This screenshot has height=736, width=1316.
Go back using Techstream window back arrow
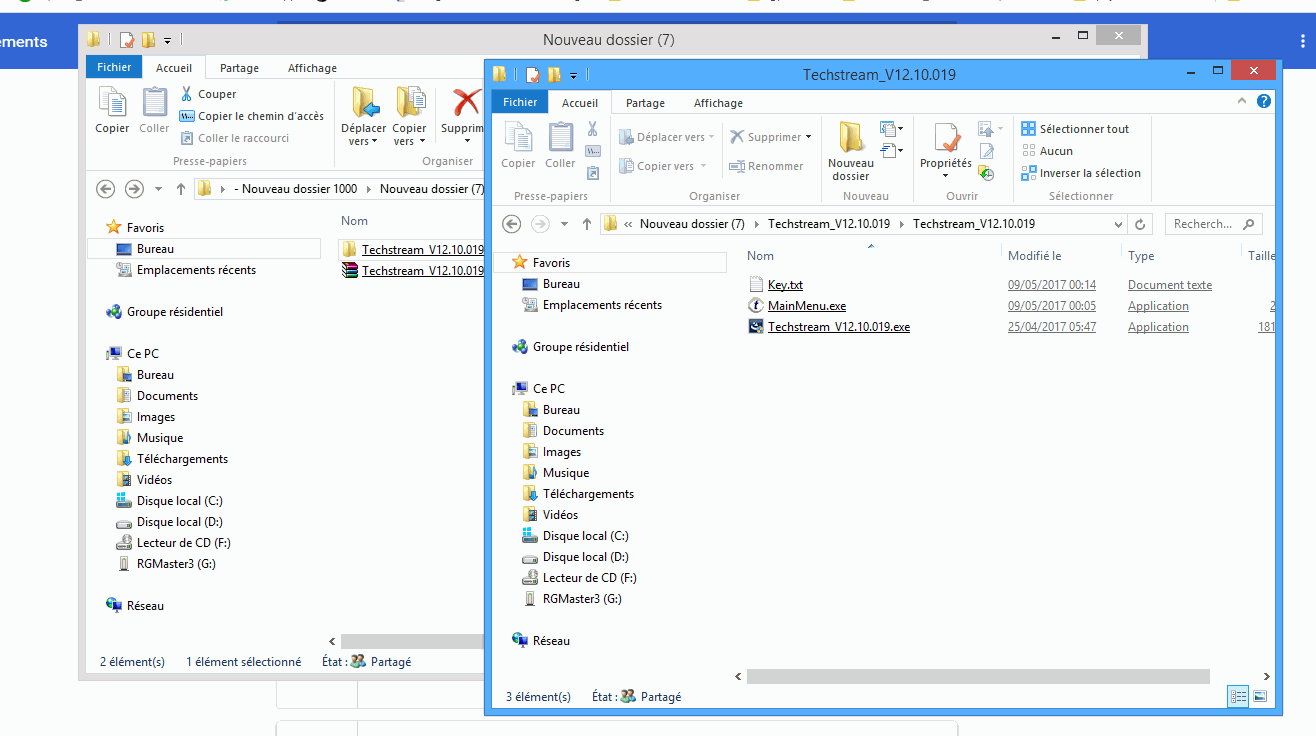(x=512, y=224)
